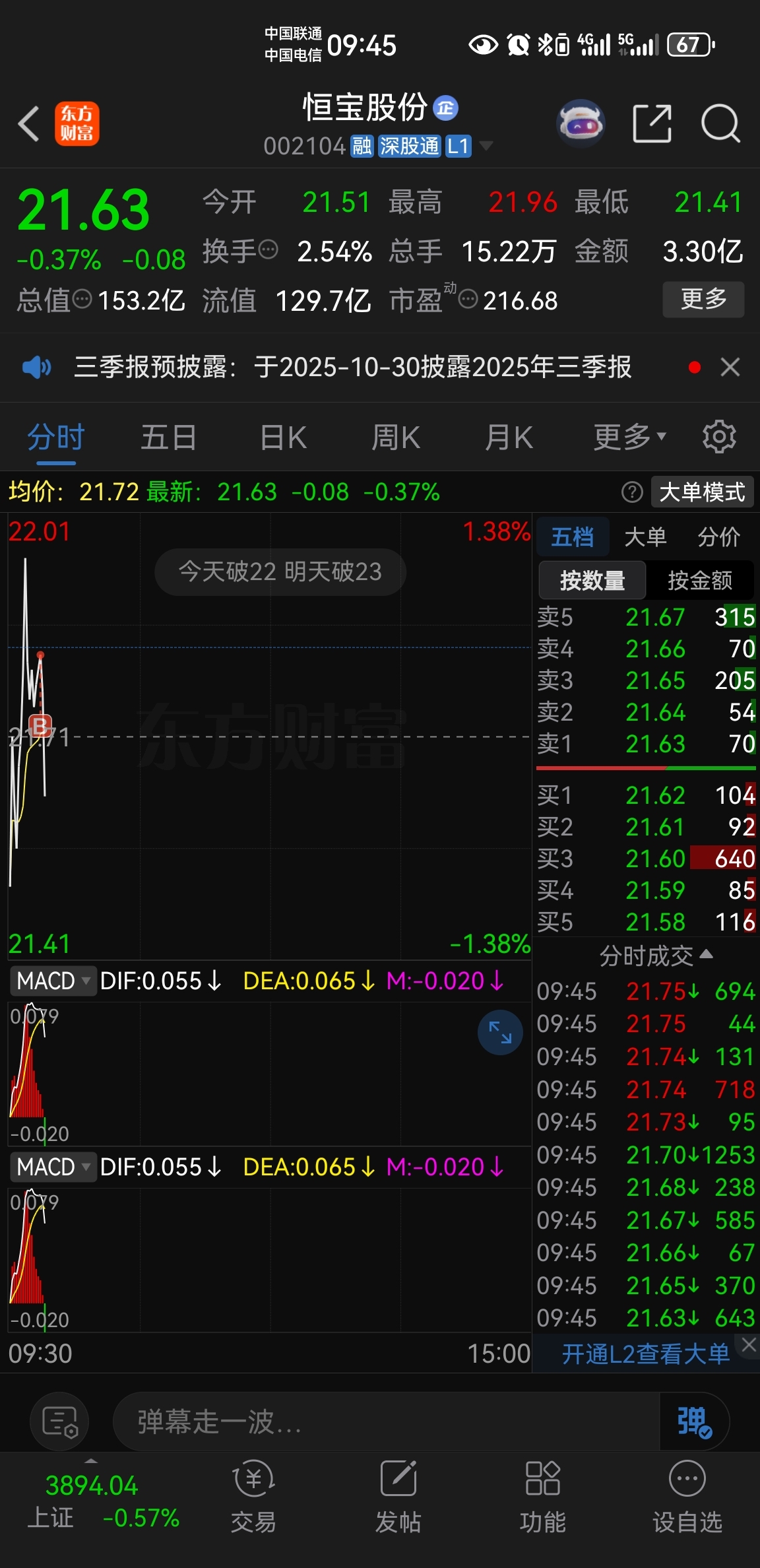Open 功能 features menu
This screenshot has width=760, height=1568.
(x=543, y=1497)
